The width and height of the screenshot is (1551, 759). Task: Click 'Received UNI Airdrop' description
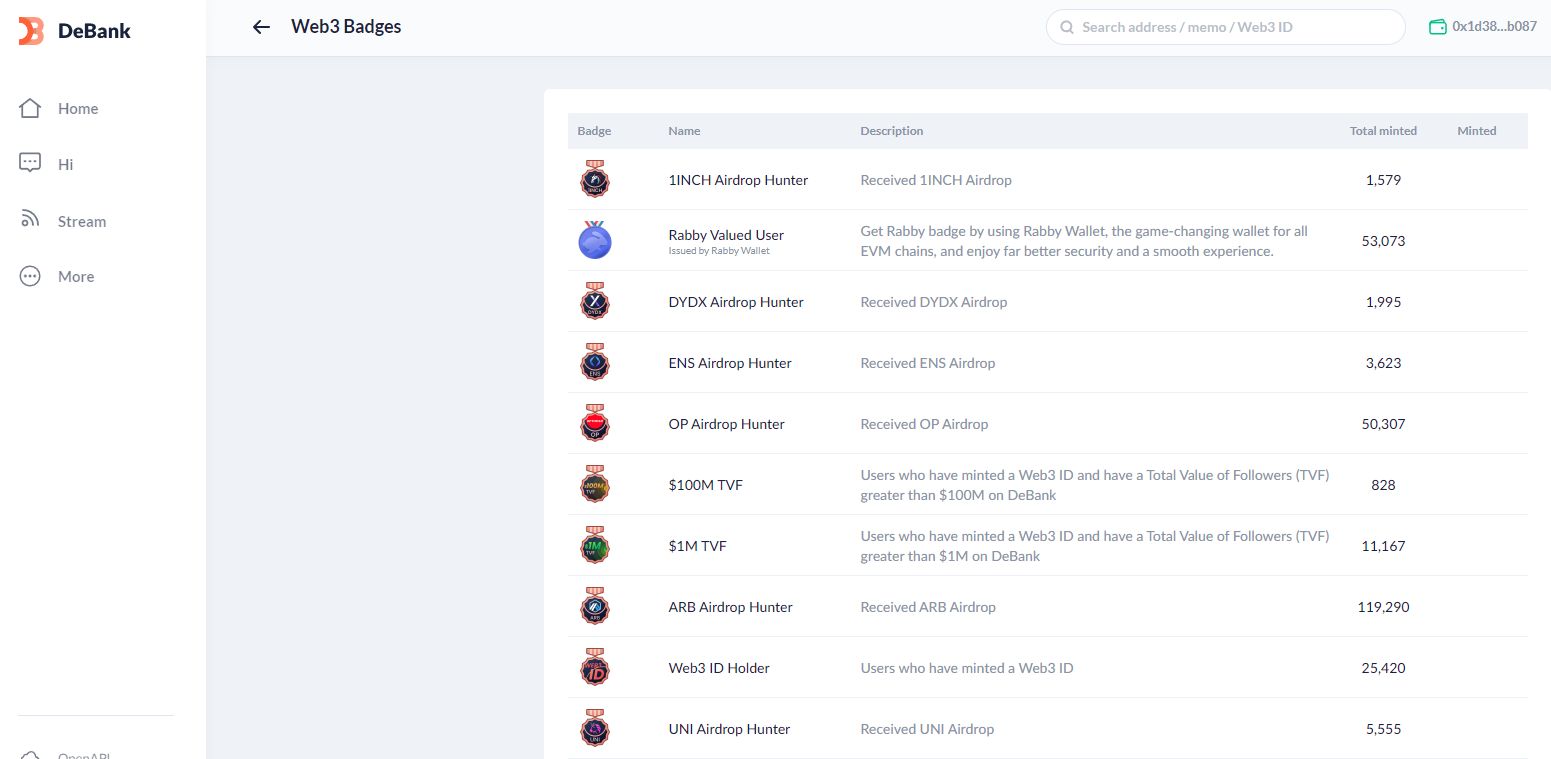click(927, 729)
